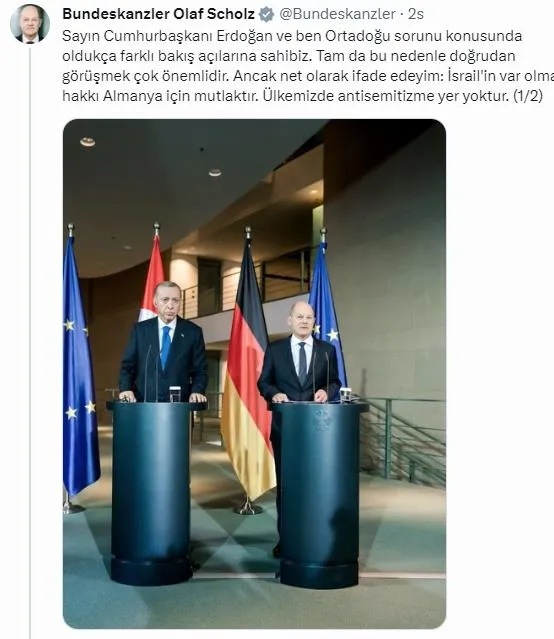Click the ceiling spotlight in the photo

(x=88, y=142)
